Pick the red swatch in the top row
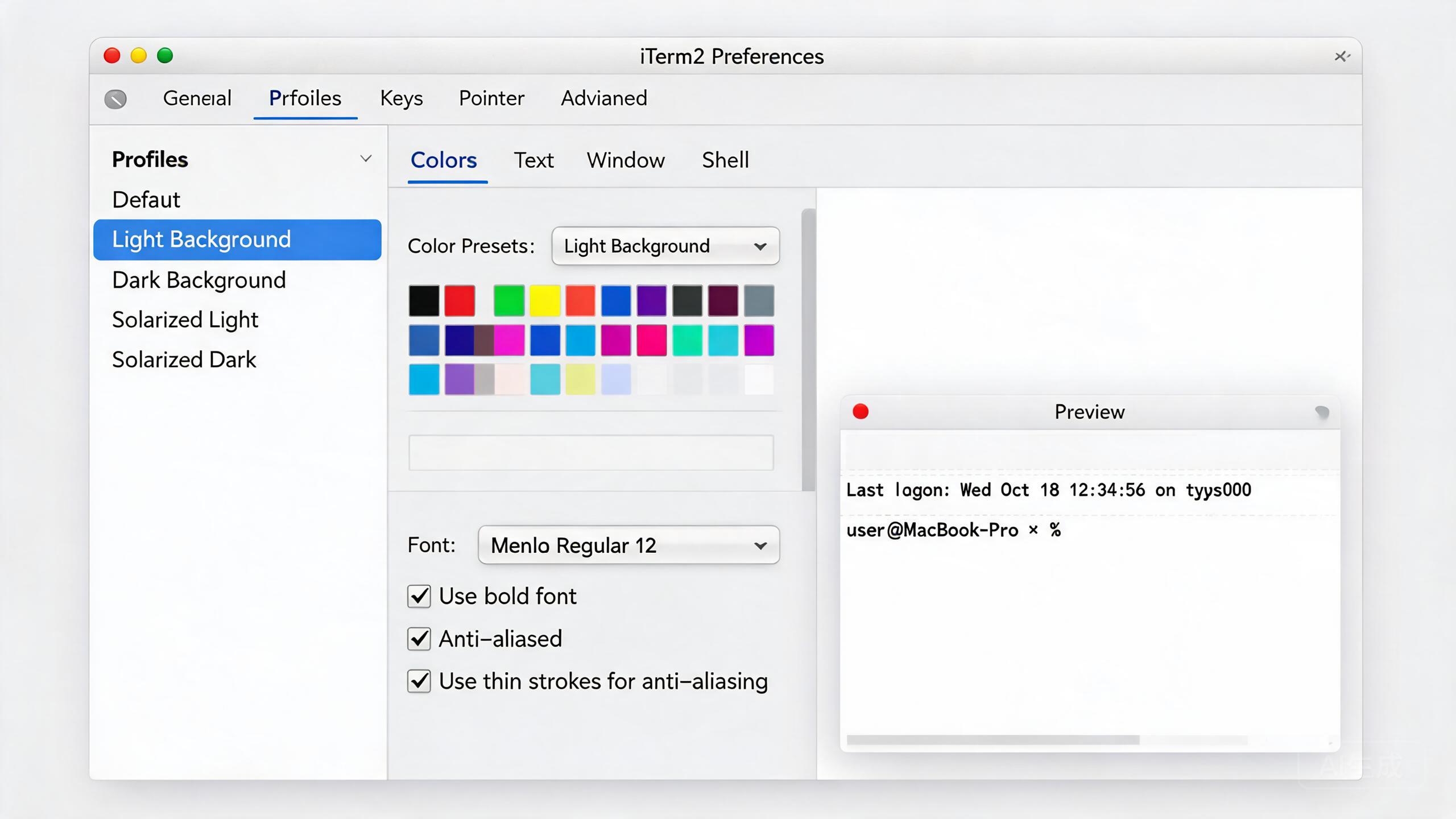The image size is (1456, 819). tap(460, 300)
